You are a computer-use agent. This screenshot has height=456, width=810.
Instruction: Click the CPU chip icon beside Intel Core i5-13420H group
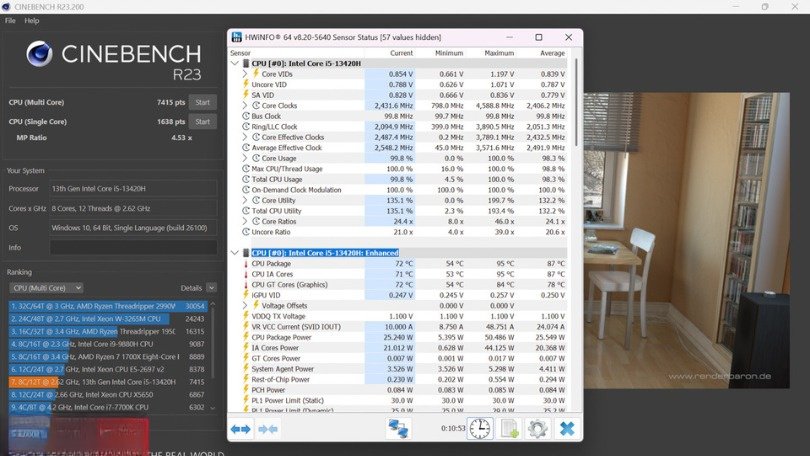246,64
